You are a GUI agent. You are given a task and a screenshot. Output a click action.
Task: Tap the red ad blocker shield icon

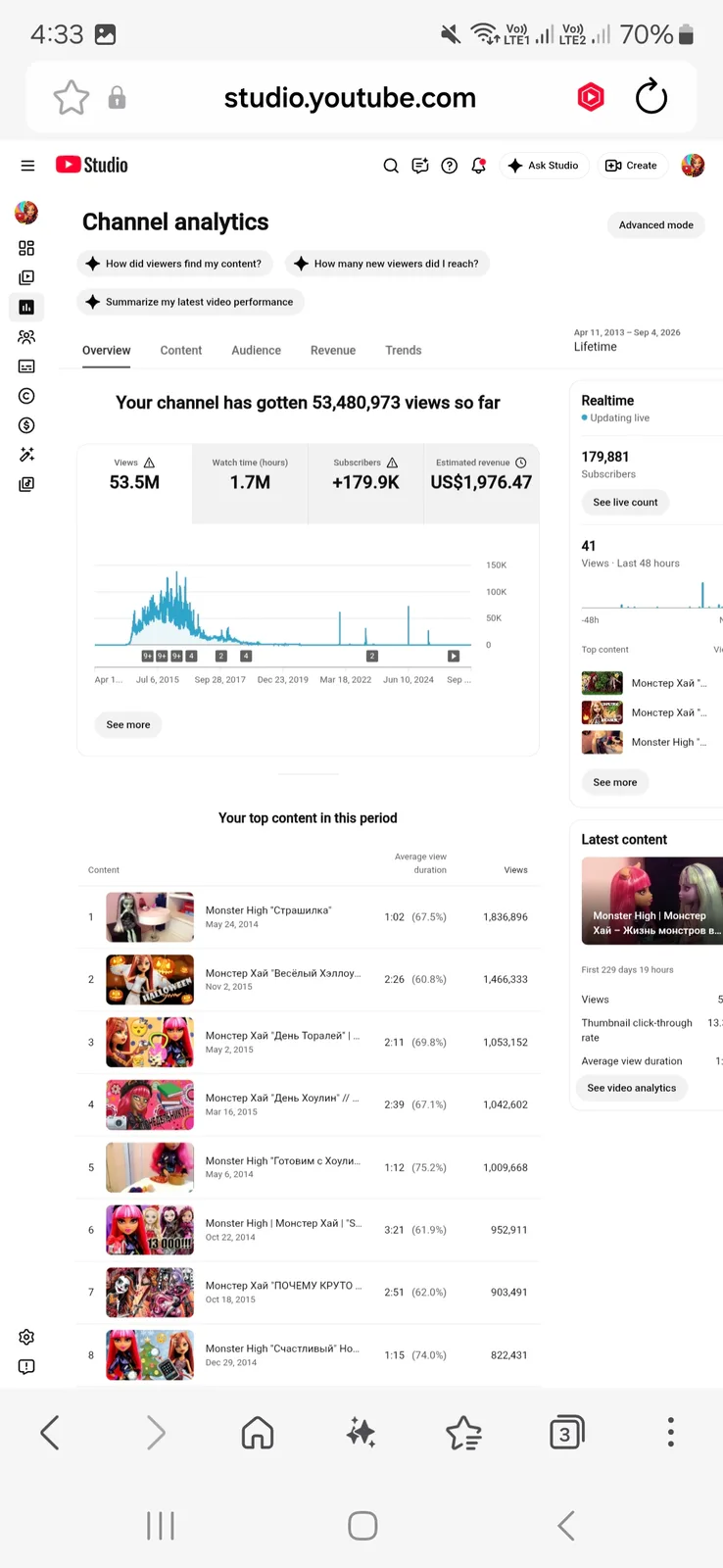coord(591,97)
